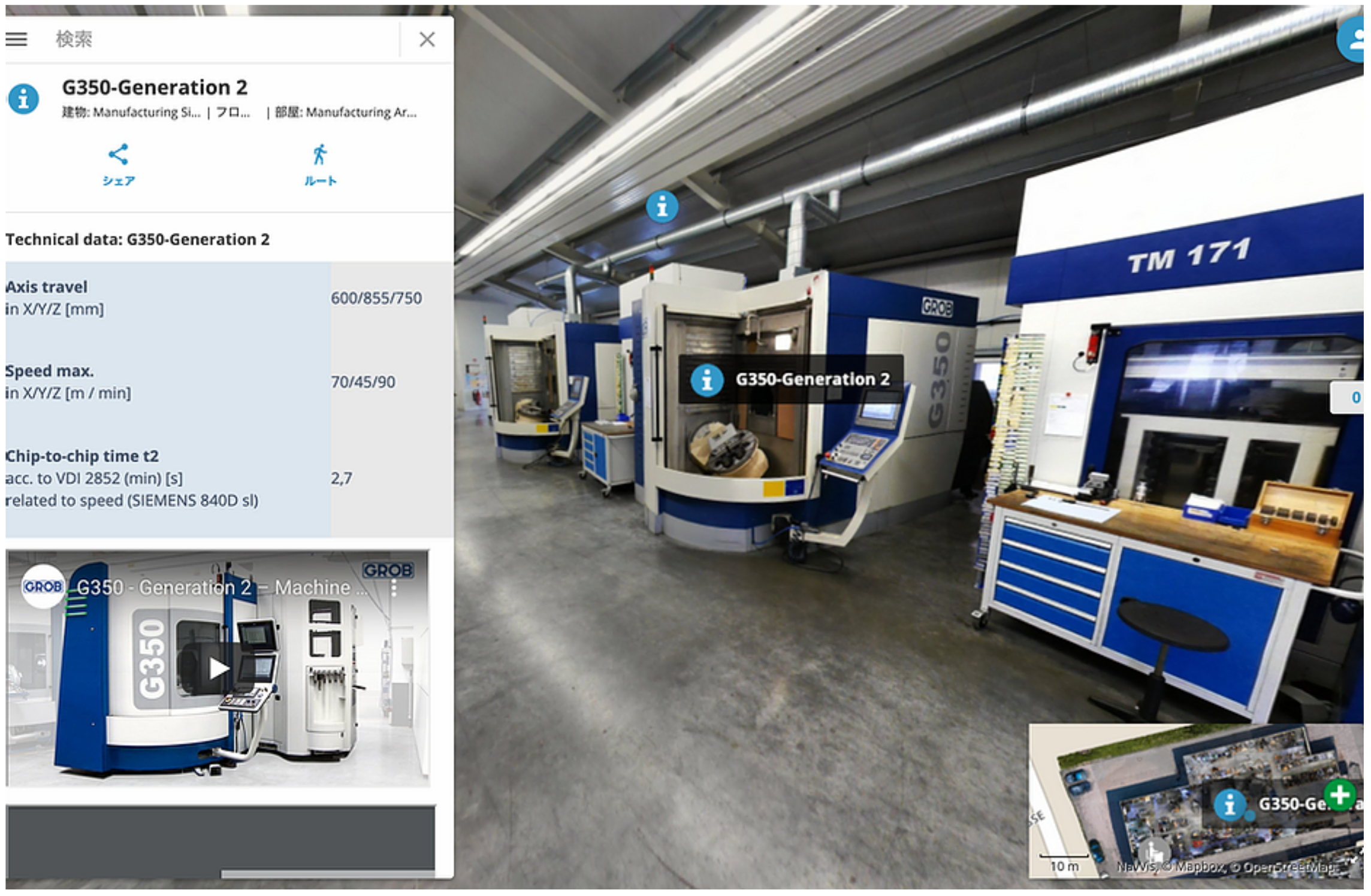This screenshot has height=896, width=1371.
Task: Click the 部屋: Manufacturing Ar... breadcrumb
Action: click(x=346, y=112)
